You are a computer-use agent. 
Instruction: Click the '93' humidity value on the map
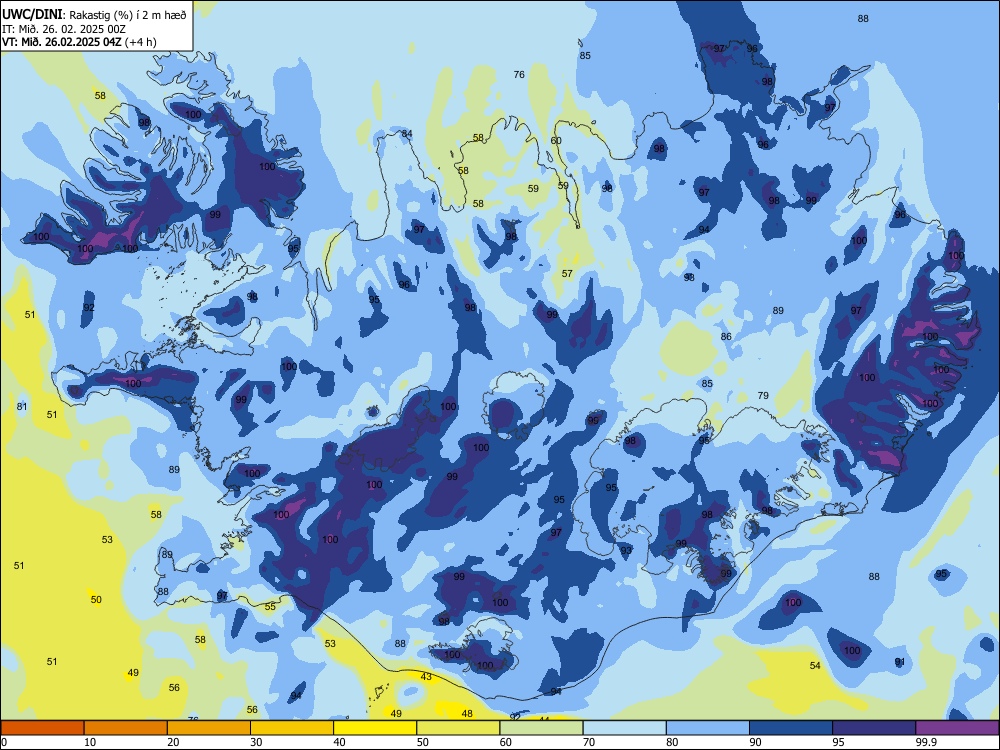626,550
